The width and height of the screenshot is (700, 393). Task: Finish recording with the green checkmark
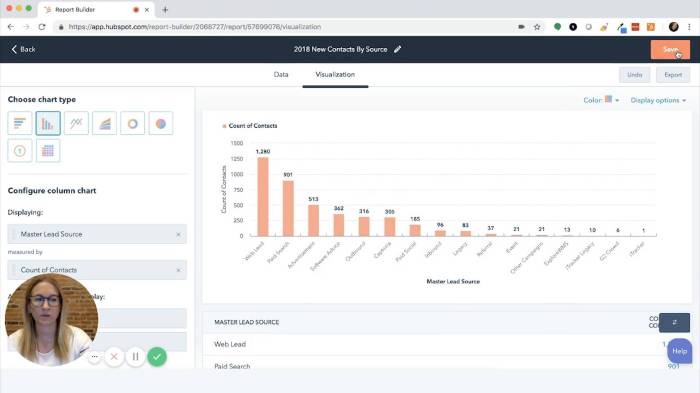[x=157, y=356]
